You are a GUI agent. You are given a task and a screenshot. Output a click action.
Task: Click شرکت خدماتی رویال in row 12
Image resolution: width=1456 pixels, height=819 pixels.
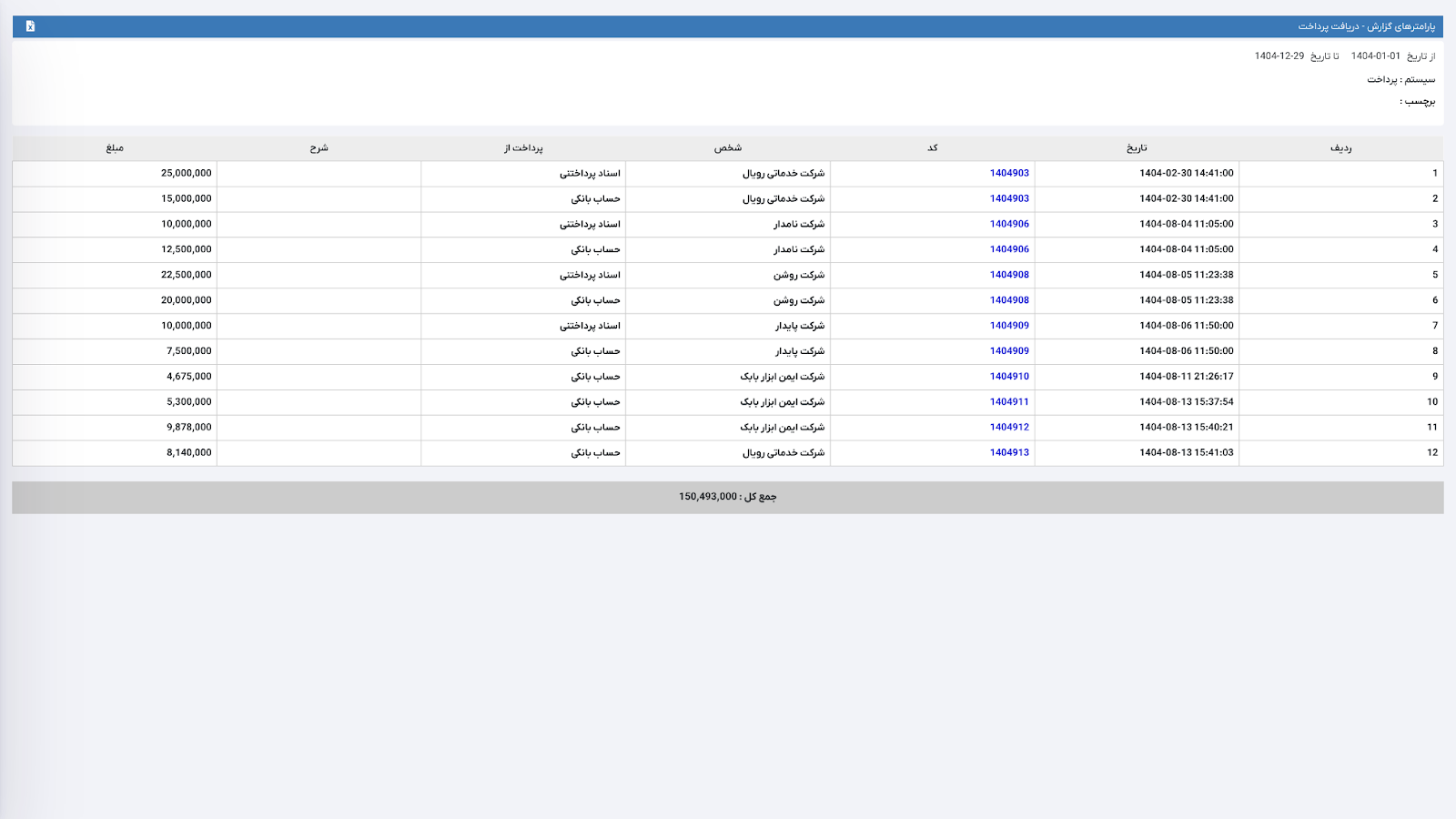point(784,453)
